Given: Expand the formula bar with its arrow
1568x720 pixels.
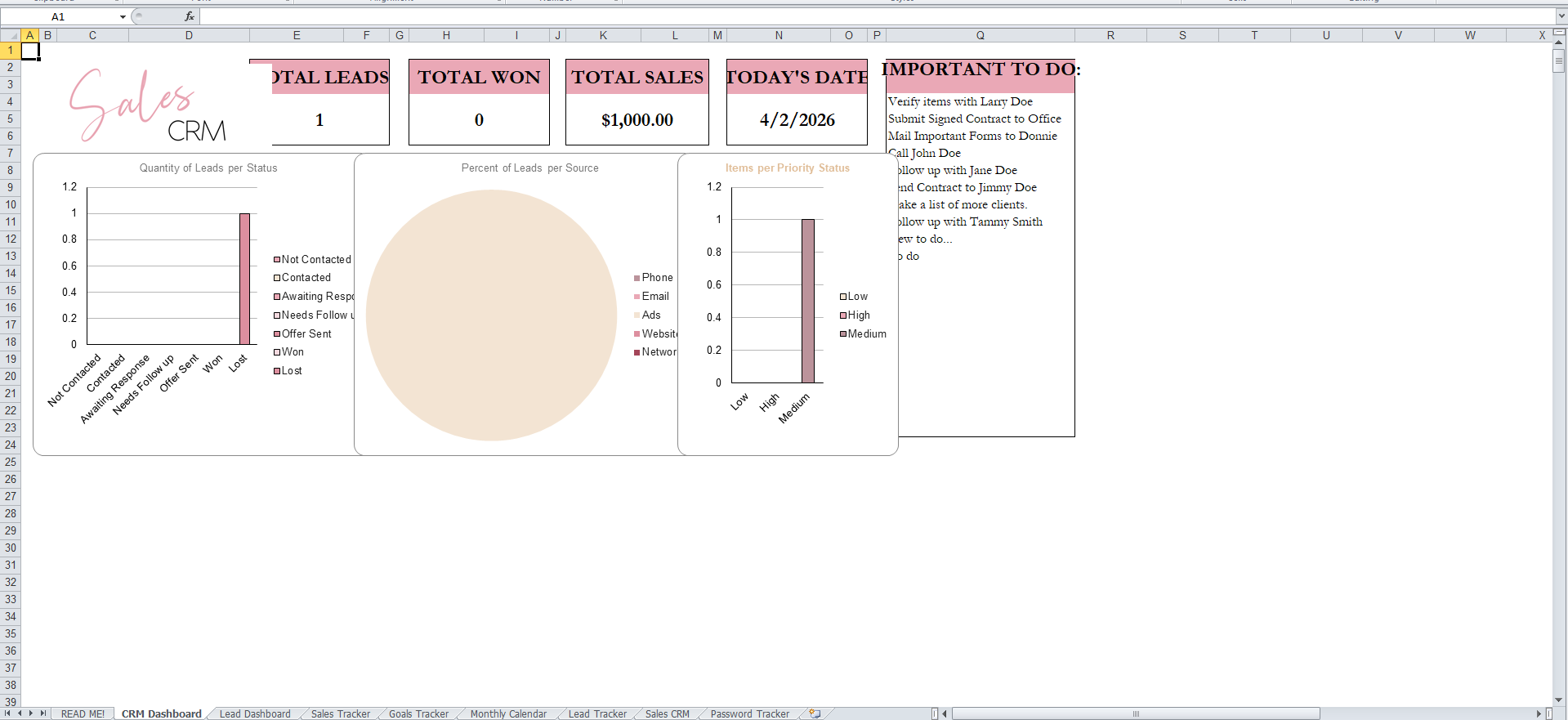Looking at the screenshot, I should point(1561,16).
